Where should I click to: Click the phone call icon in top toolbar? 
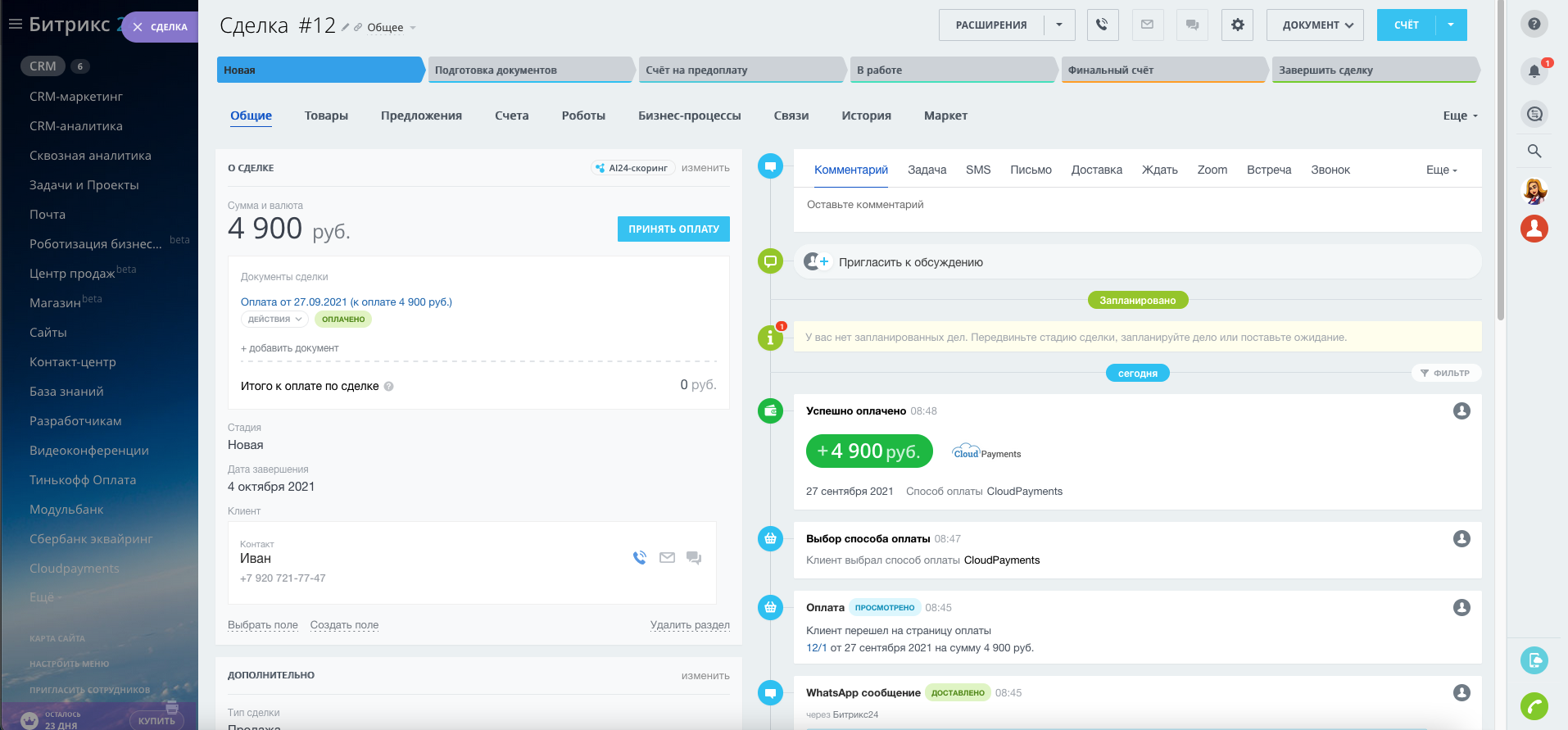1103,25
